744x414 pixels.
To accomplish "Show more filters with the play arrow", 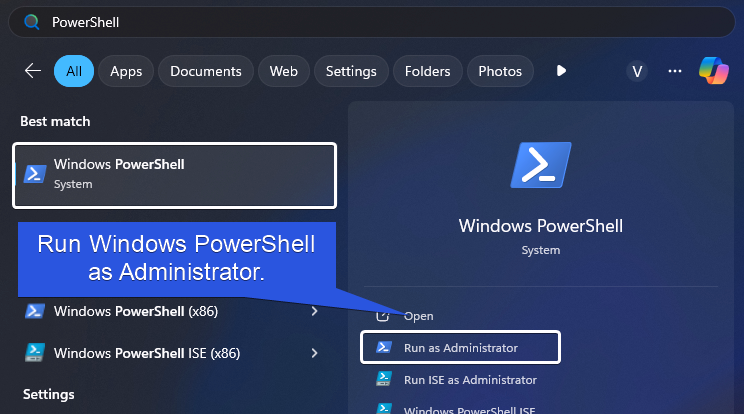I will pos(561,71).
